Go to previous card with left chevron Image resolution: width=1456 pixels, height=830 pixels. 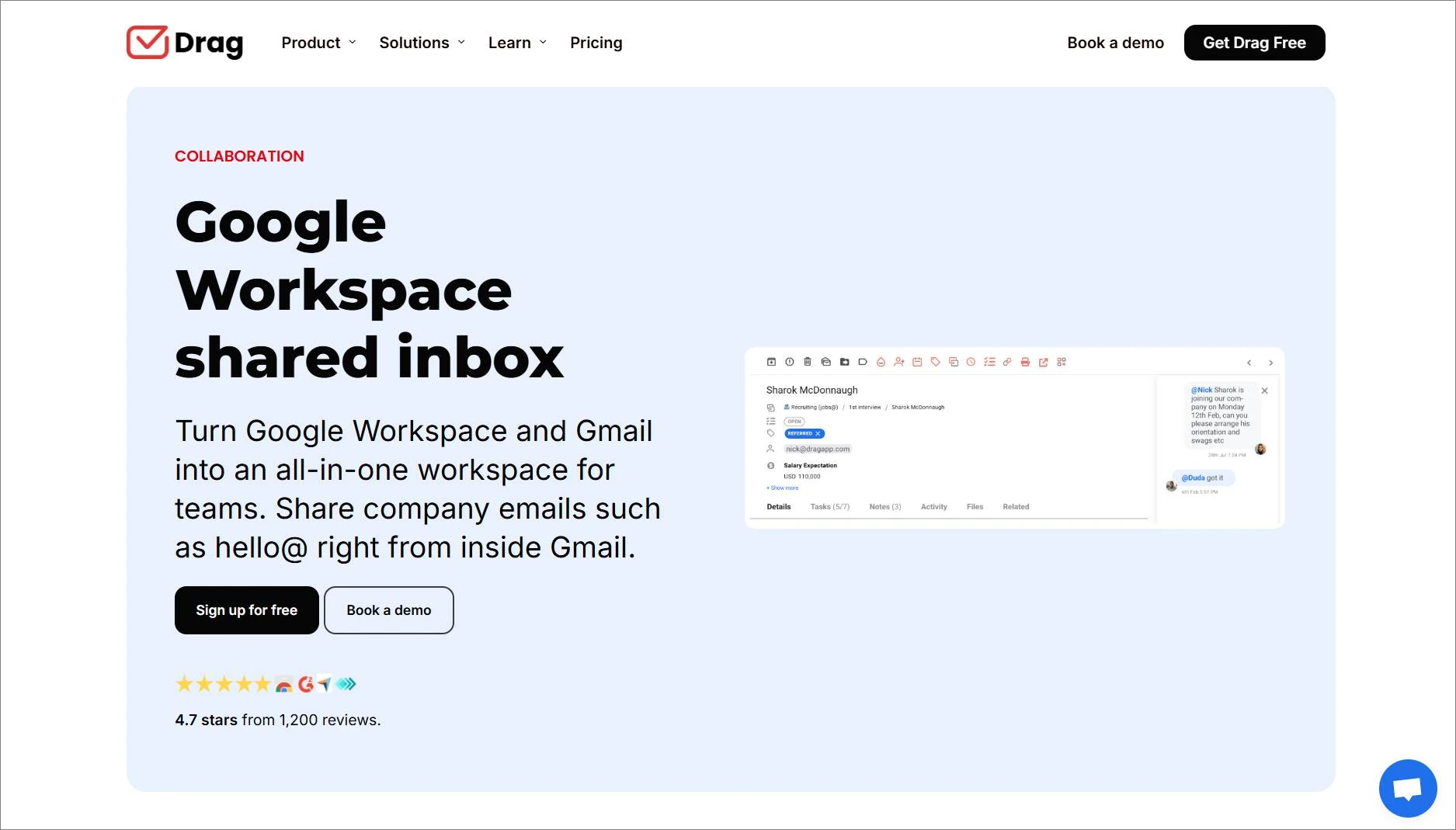tap(1249, 363)
